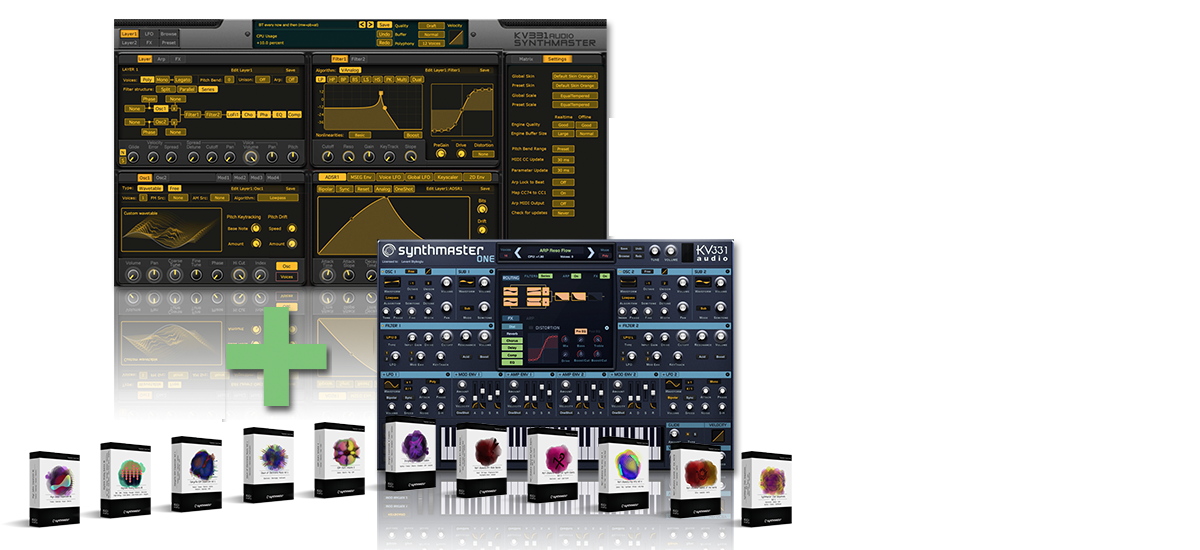Click the SynthMaster One logo

click(x=437, y=252)
